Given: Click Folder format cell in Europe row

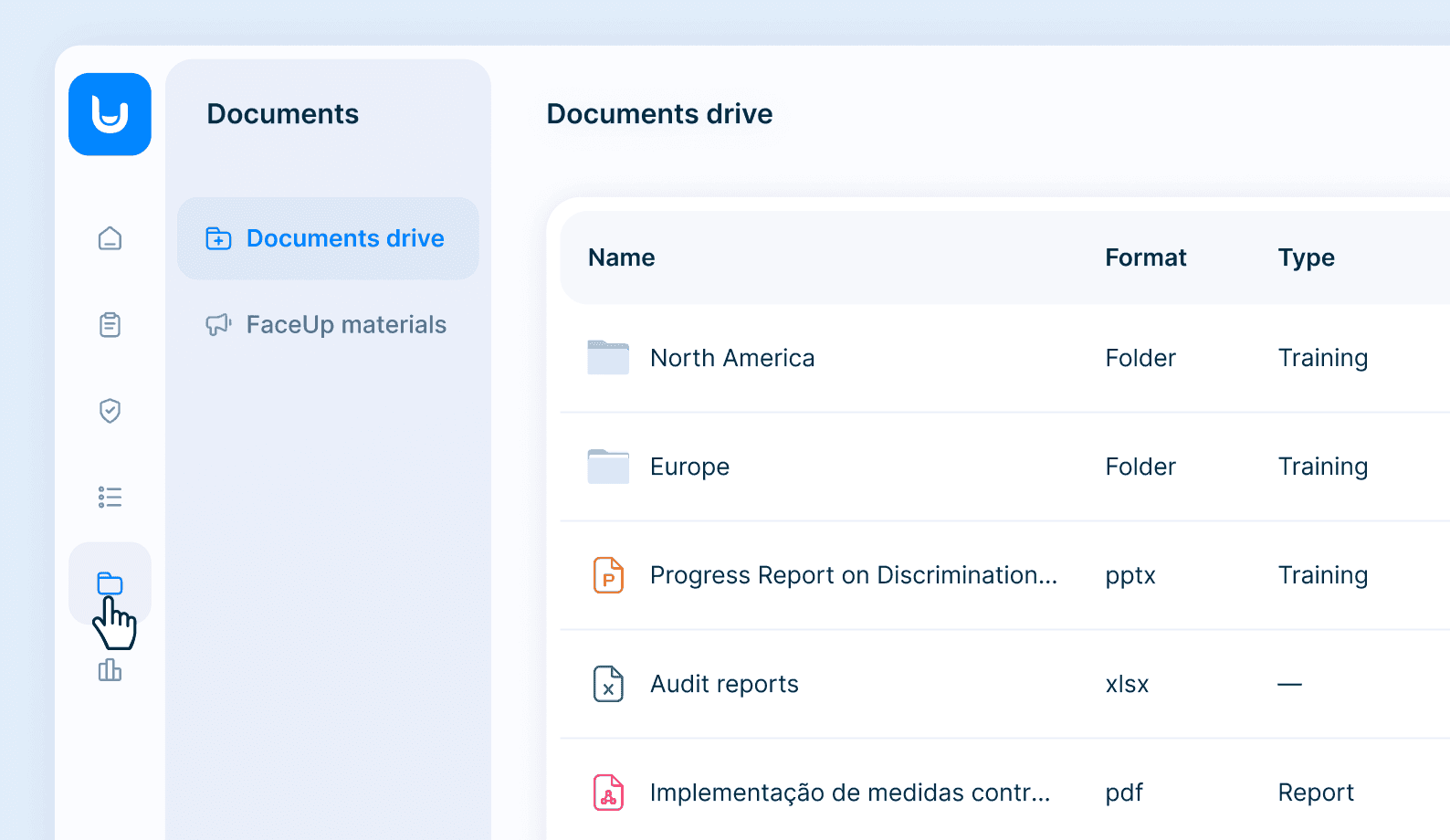Looking at the screenshot, I should pyautogui.click(x=1140, y=467).
